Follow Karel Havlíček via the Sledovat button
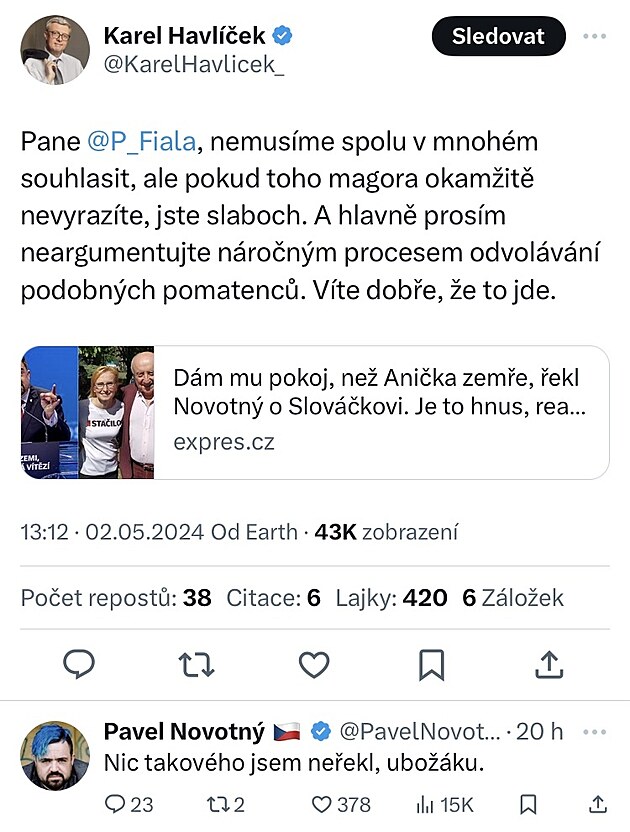Viewport: 630px width, 832px height. 498,36
